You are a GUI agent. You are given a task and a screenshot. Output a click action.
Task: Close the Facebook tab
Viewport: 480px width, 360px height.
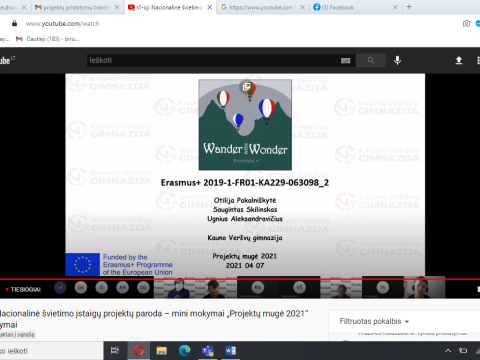click(395, 7)
